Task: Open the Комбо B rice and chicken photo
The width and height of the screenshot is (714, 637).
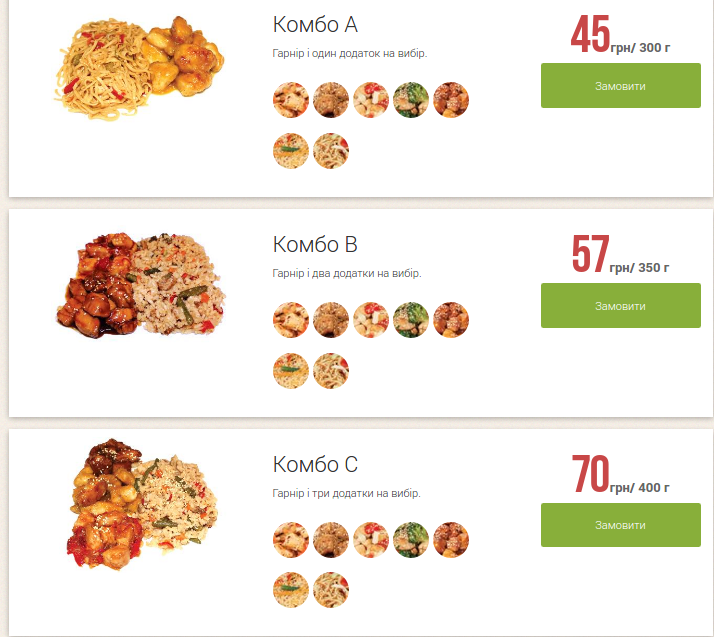Action: click(x=141, y=285)
